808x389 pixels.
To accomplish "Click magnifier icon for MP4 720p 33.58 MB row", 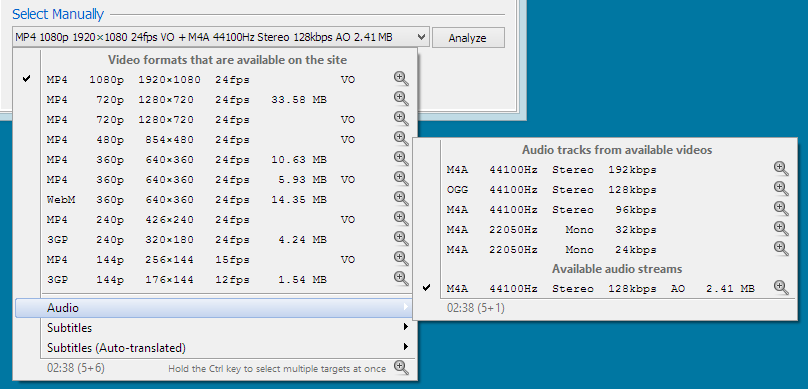I will (401, 98).
